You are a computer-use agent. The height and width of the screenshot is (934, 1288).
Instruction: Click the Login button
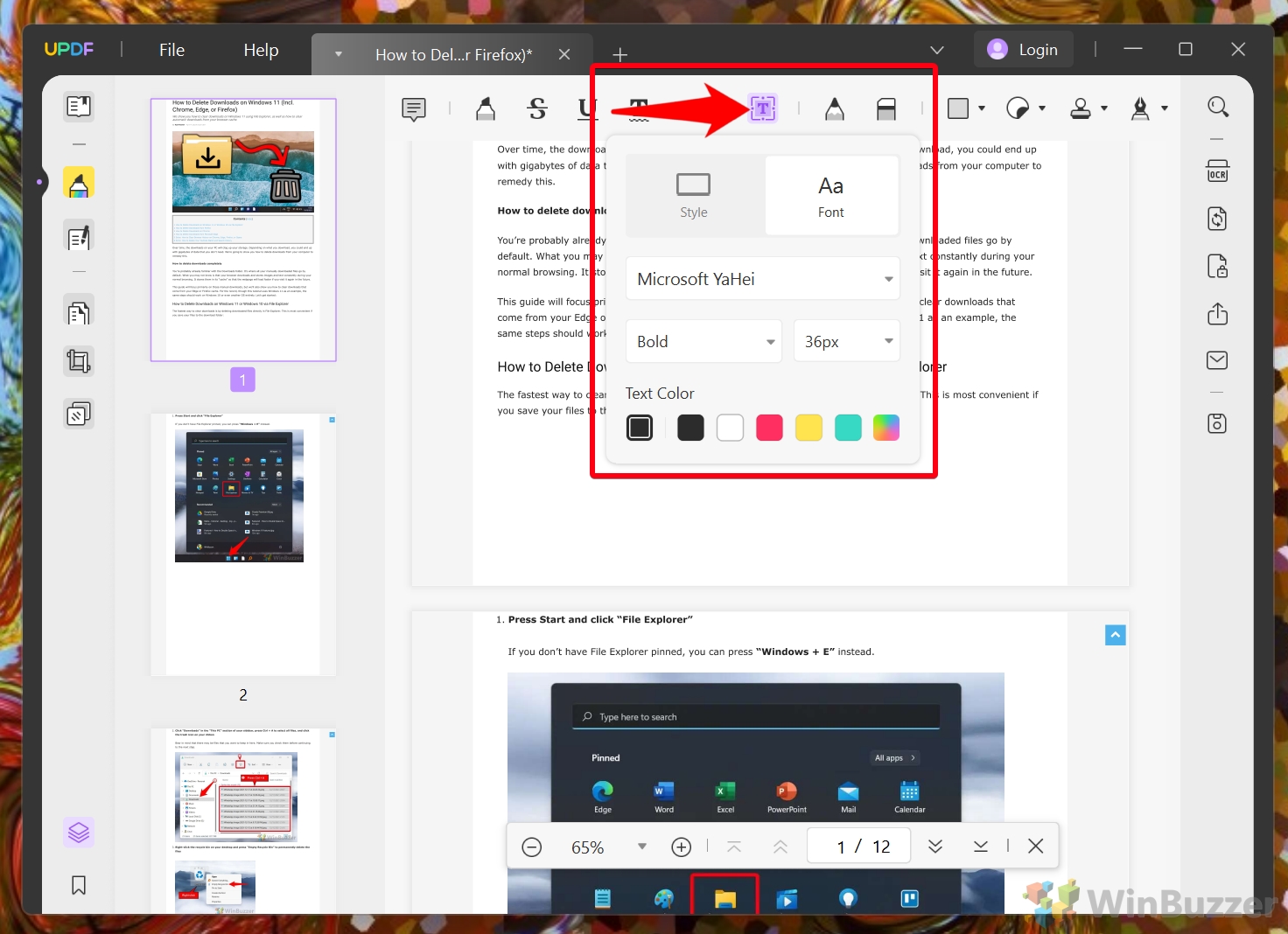click(x=1024, y=50)
